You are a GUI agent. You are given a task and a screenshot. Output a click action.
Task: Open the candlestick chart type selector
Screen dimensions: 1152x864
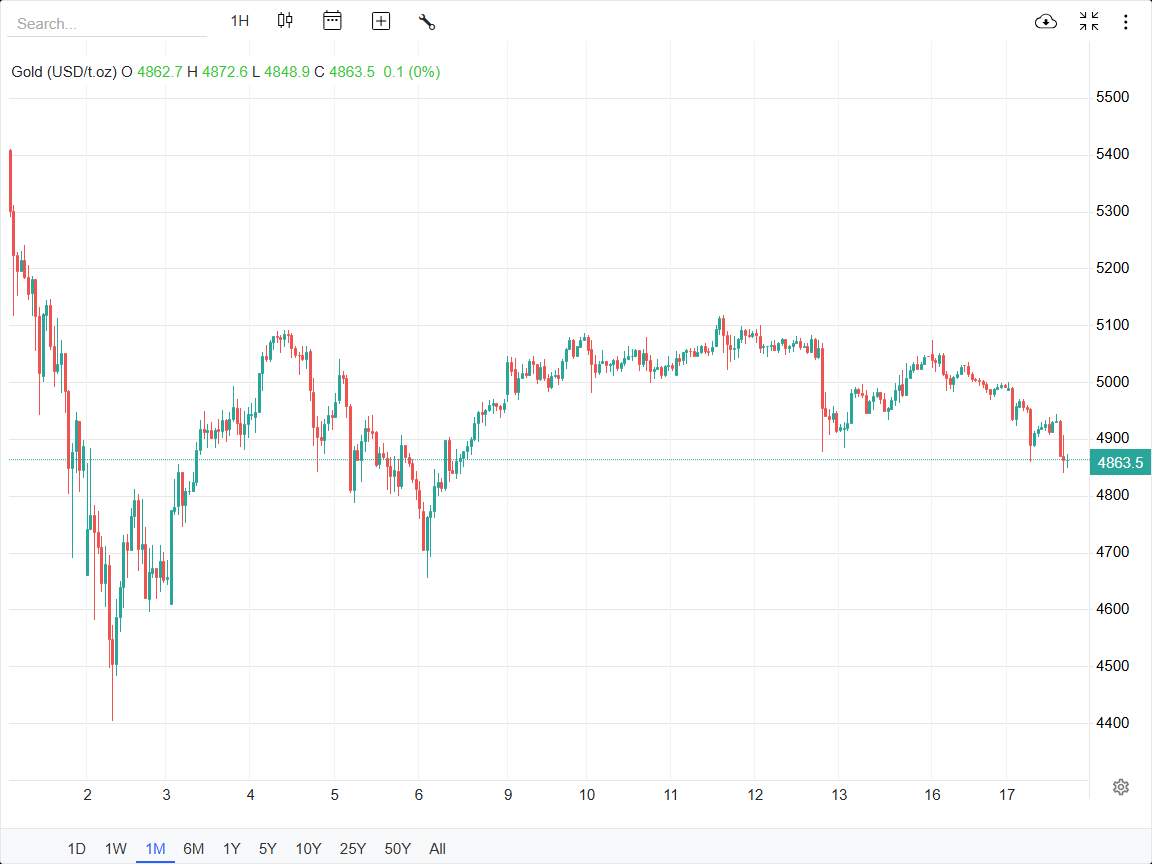285,21
